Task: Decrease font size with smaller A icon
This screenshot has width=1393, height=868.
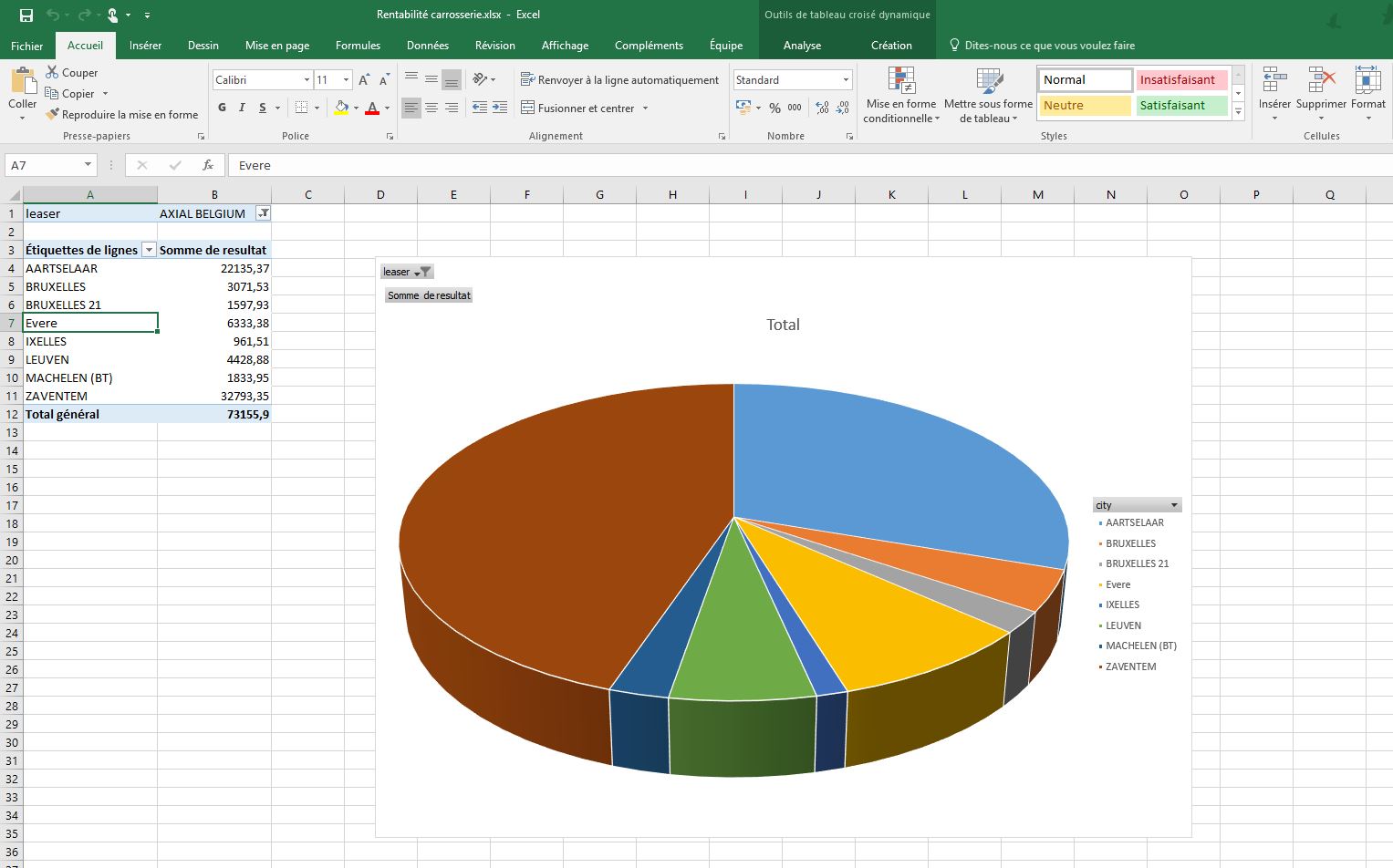Action: coord(384,80)
